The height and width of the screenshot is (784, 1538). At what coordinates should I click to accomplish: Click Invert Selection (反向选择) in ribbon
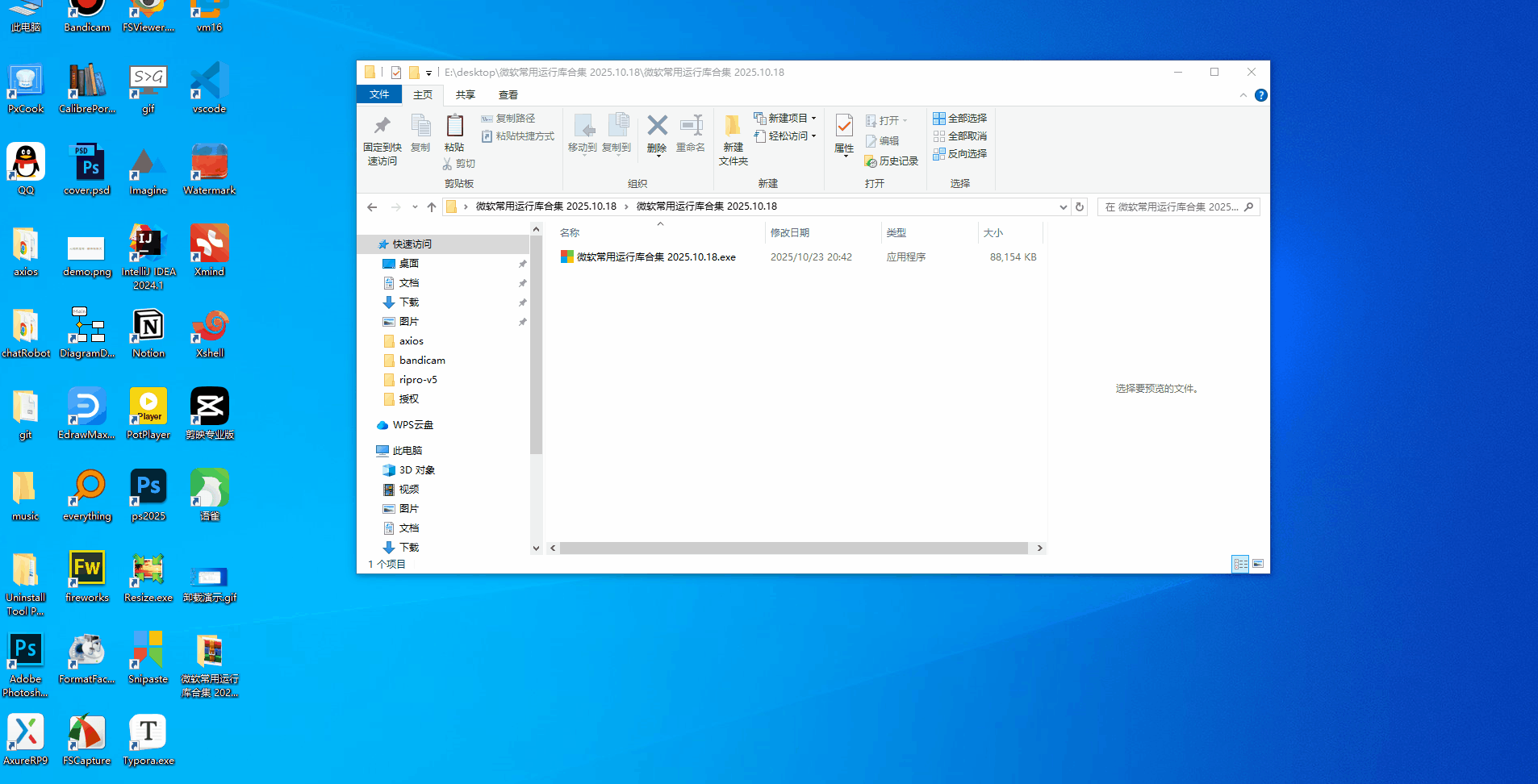[960, 154]
